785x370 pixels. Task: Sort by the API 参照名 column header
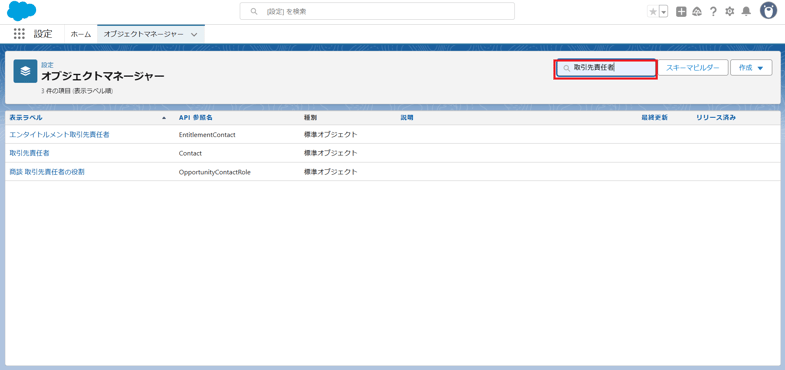pyautogui.click(x=196, y=118)
